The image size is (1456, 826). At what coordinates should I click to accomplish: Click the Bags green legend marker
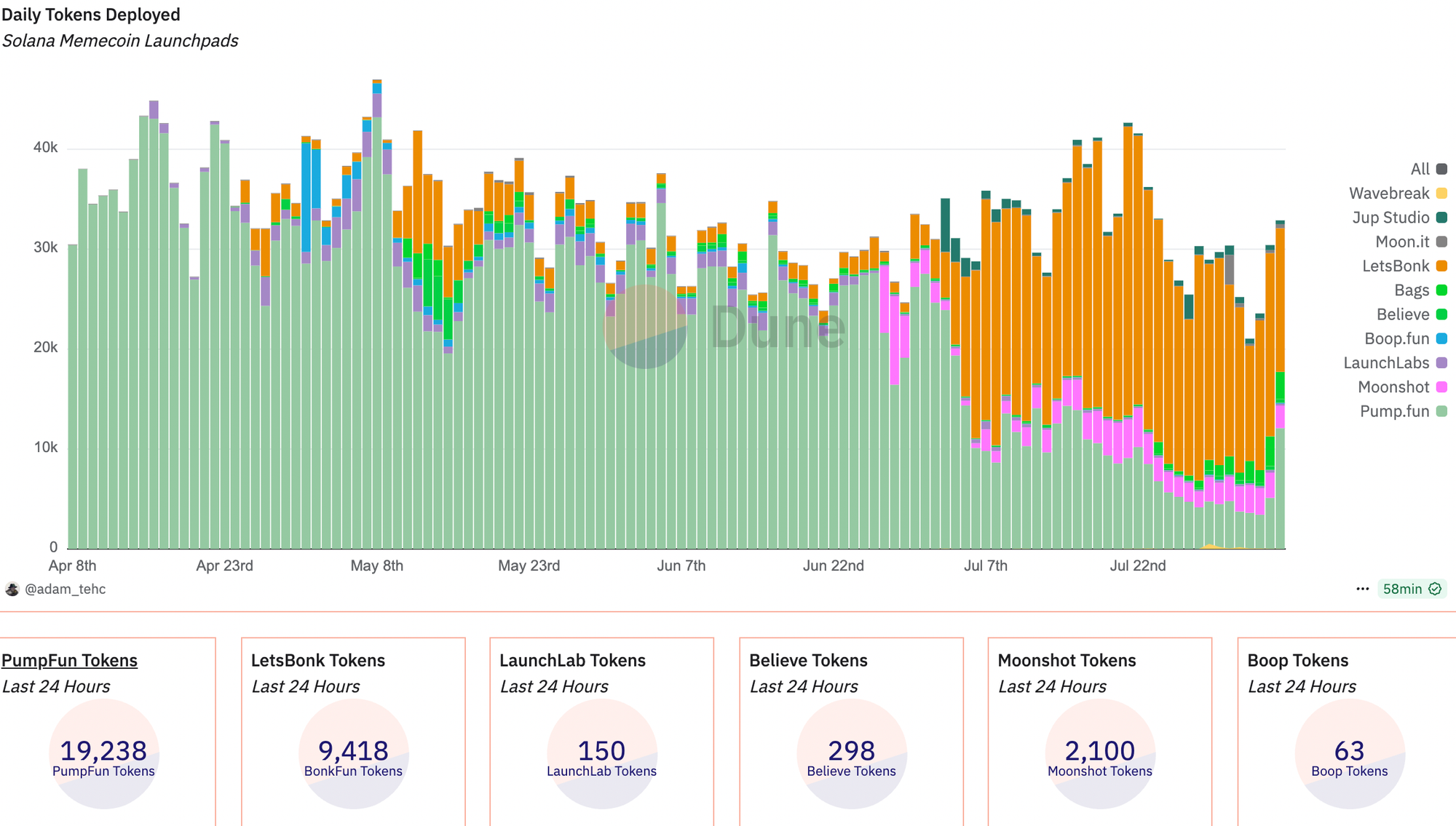point(1441,290)
